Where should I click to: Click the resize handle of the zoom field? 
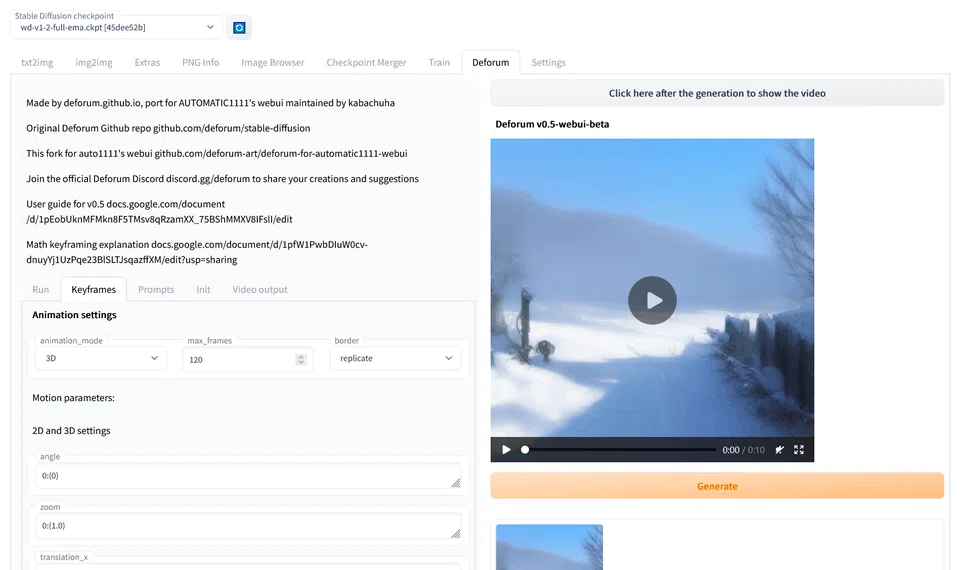click(x=456, y=533)
